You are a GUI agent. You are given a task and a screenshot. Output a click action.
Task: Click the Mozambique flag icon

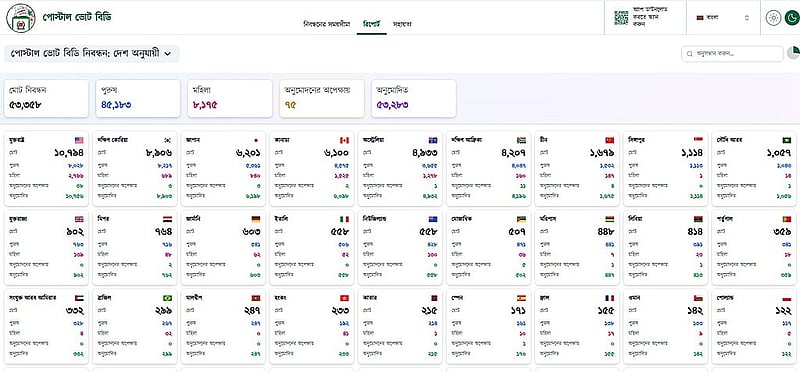(x=521, y=219)
